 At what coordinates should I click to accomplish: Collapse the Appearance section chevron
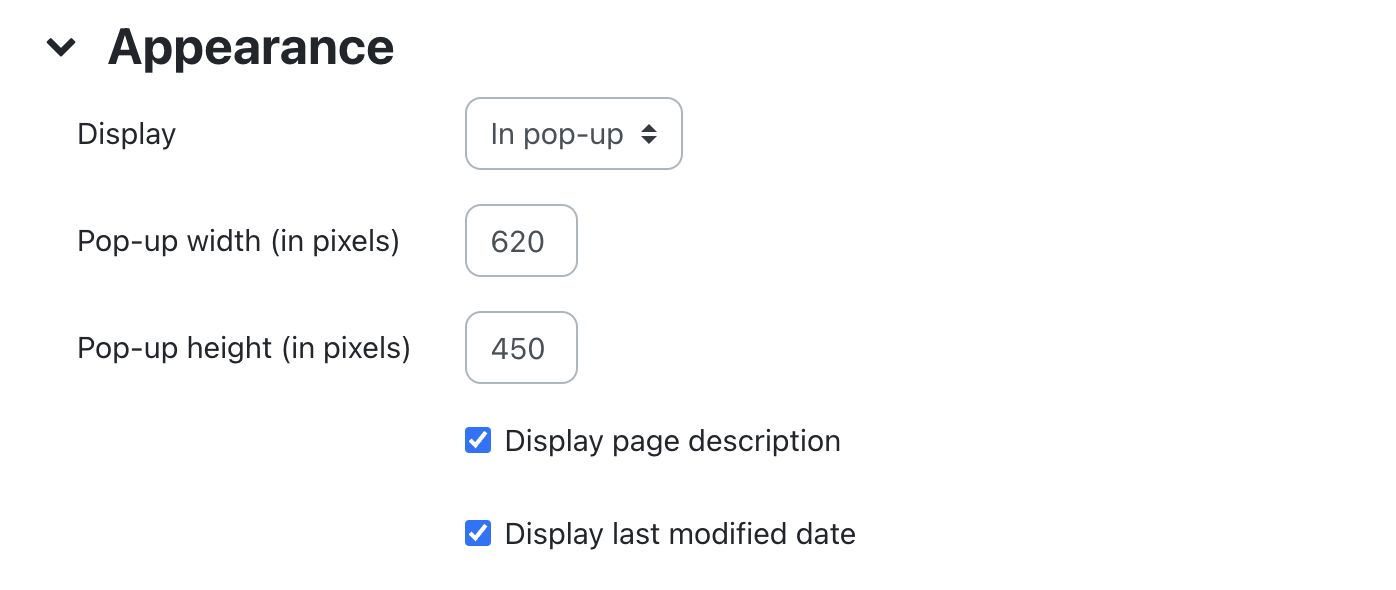pos(61,47)
